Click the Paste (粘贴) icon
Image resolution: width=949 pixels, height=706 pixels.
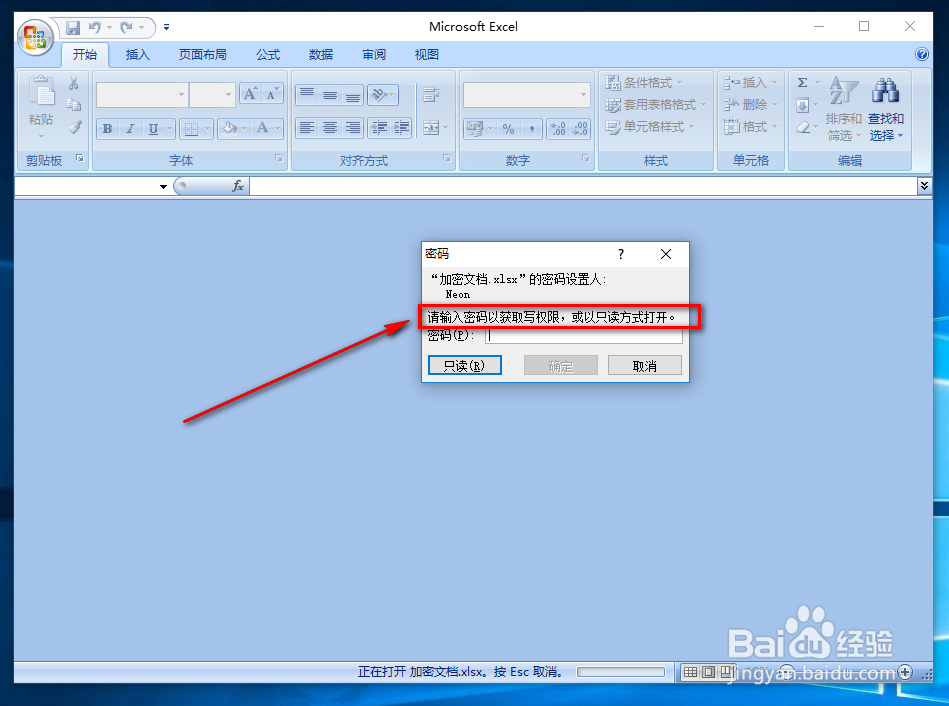tap(41, 92)
